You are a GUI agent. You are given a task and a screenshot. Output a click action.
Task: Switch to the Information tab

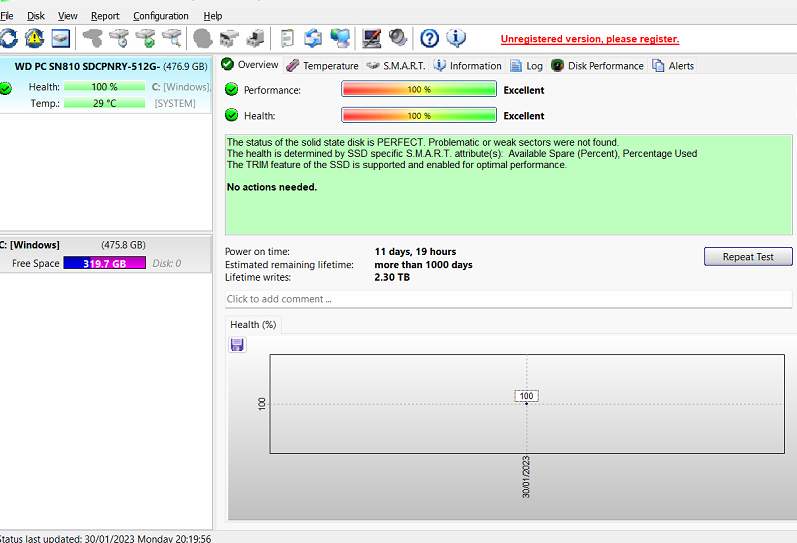(468, 66)
